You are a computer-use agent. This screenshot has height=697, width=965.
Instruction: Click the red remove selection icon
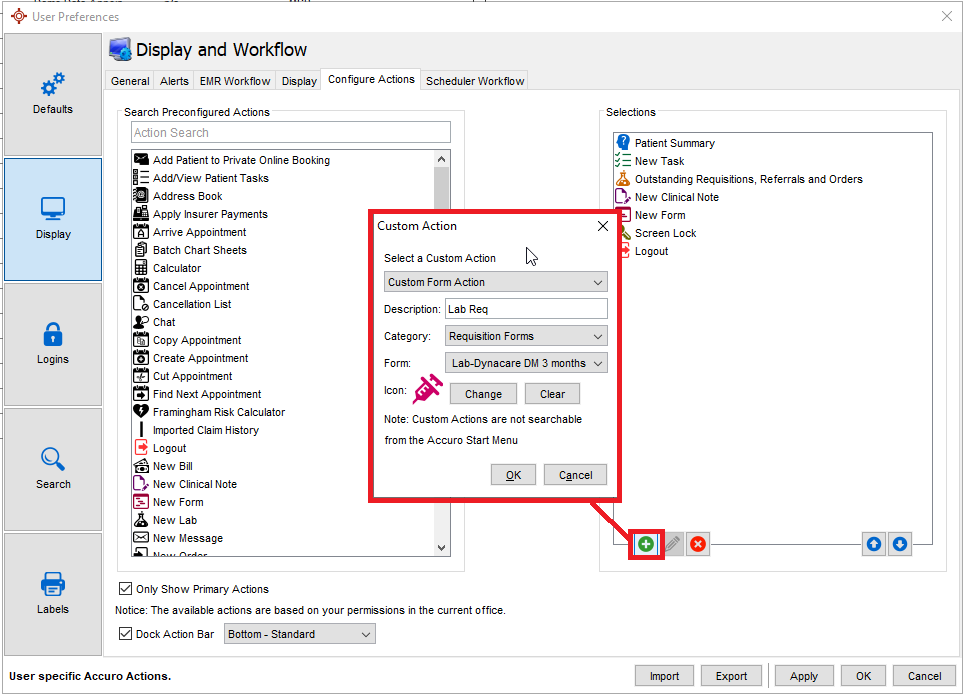coord(698,544)
